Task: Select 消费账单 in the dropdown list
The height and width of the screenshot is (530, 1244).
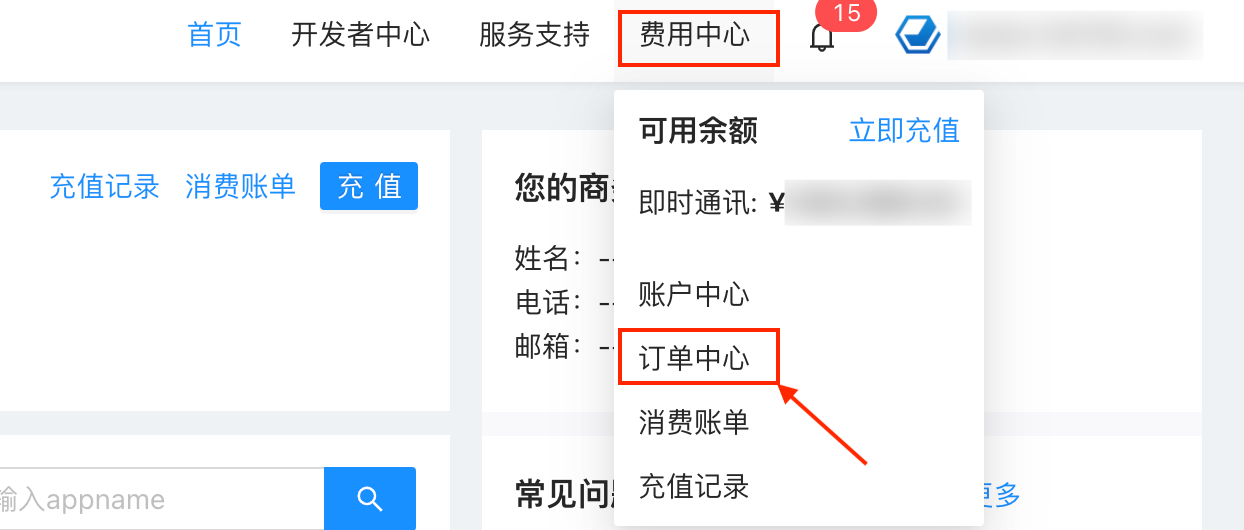Action: 694,422
